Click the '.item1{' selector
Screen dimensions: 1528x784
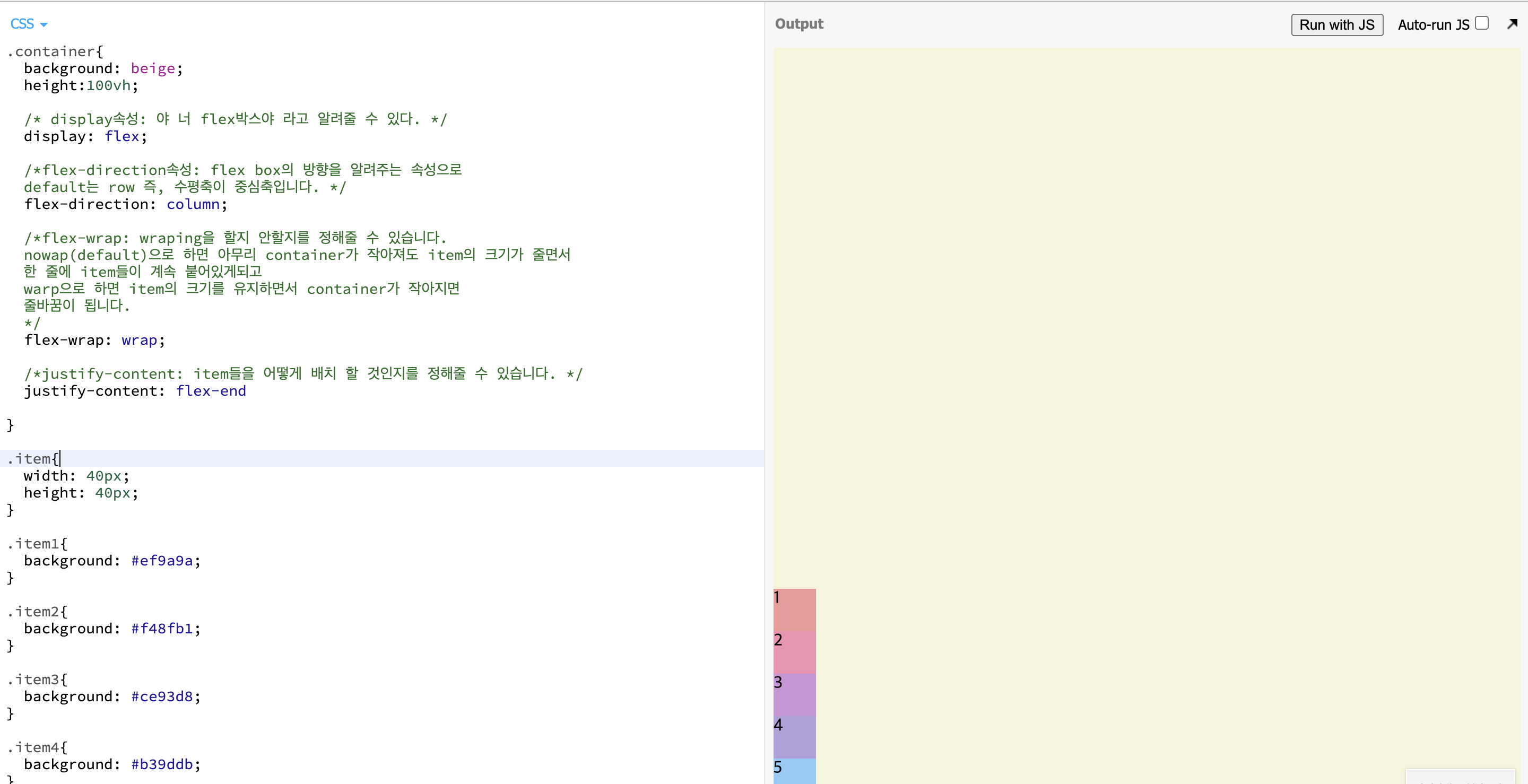(x=37, y=544)
